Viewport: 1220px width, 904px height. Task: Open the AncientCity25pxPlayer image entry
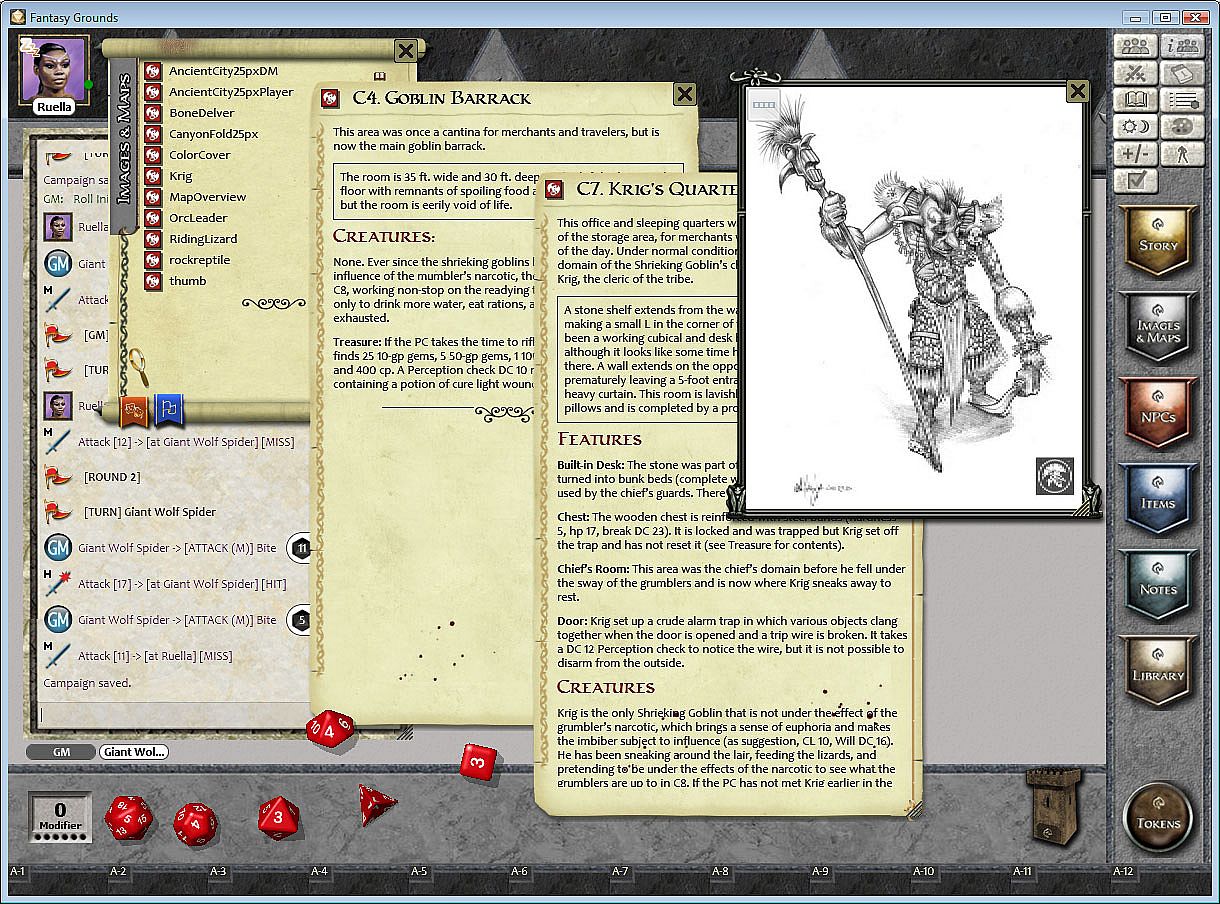[231, 92]
